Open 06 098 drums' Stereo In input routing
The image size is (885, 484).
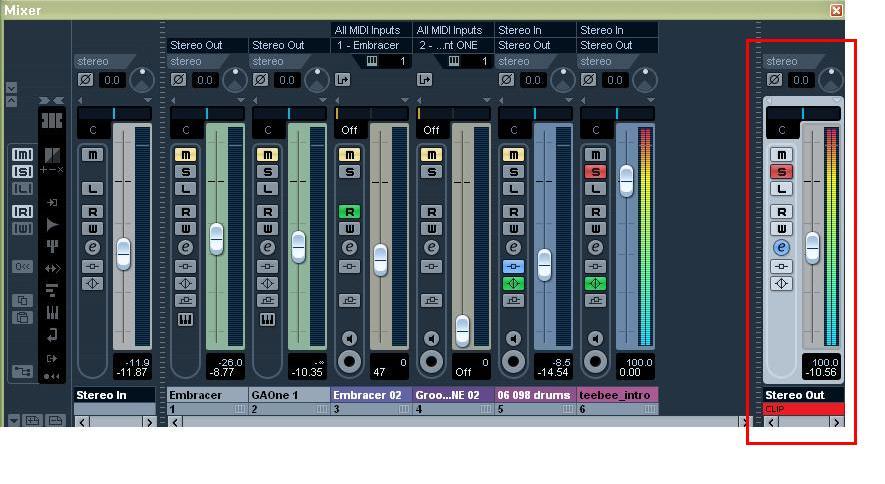(535, 30)
